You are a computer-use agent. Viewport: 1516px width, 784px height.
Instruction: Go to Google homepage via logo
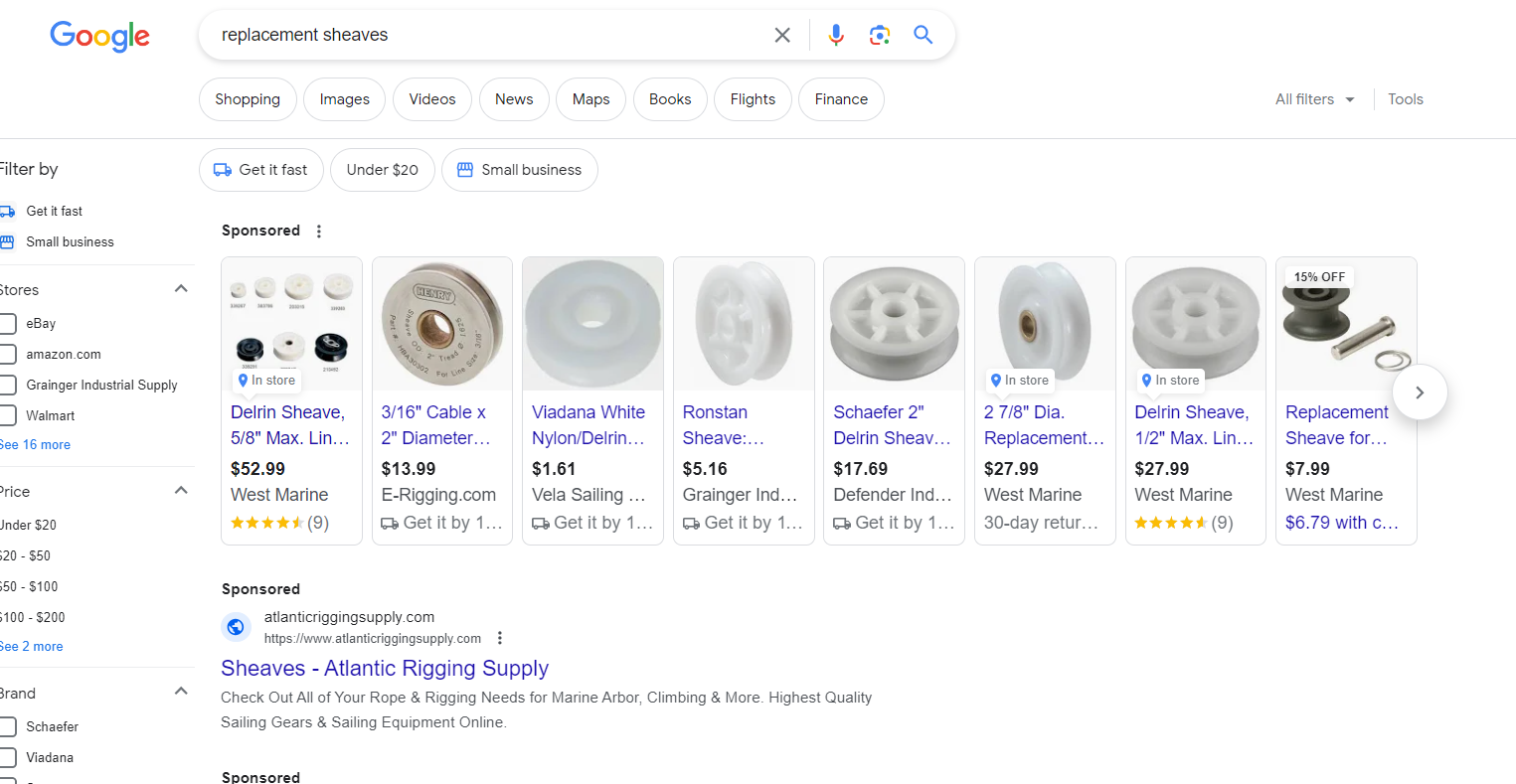coord(100,36)
